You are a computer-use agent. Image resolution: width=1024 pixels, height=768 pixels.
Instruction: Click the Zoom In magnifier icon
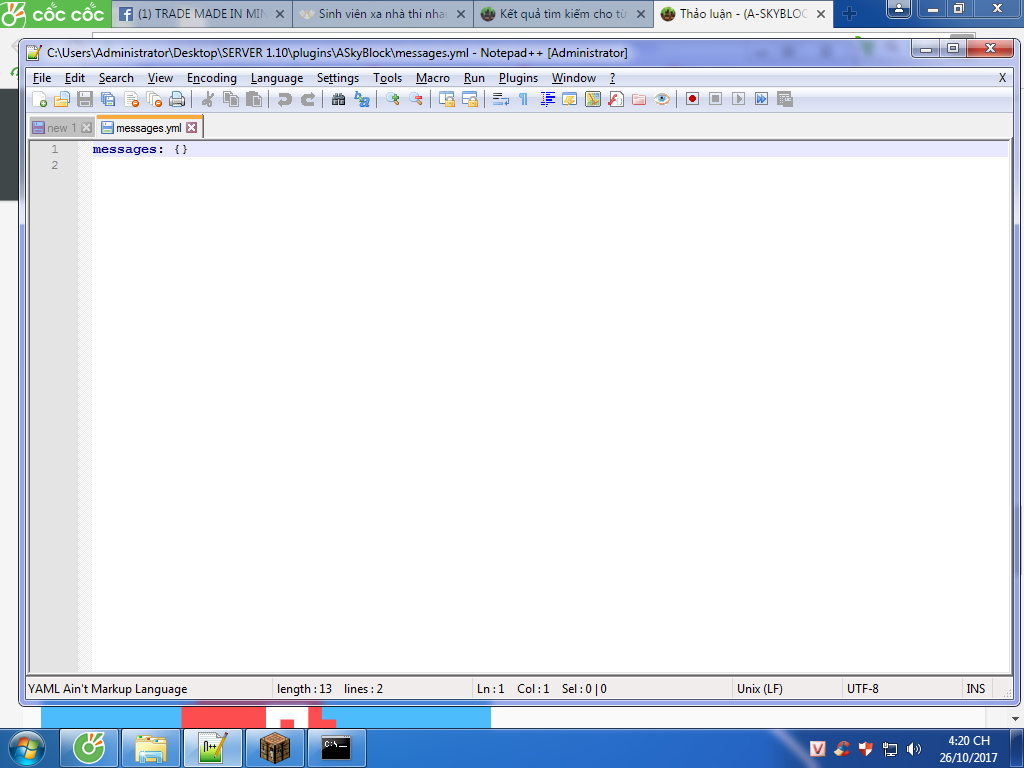point(393,99)
